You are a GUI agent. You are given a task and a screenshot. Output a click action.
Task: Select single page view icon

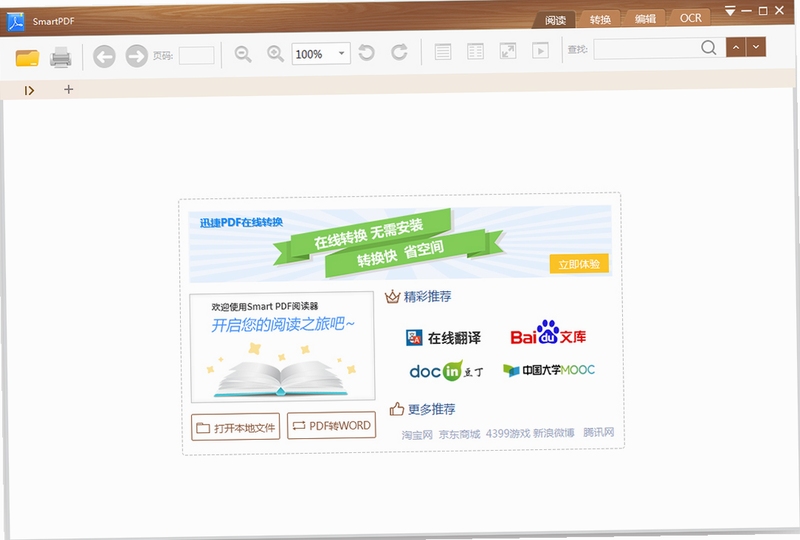[443, 52]
